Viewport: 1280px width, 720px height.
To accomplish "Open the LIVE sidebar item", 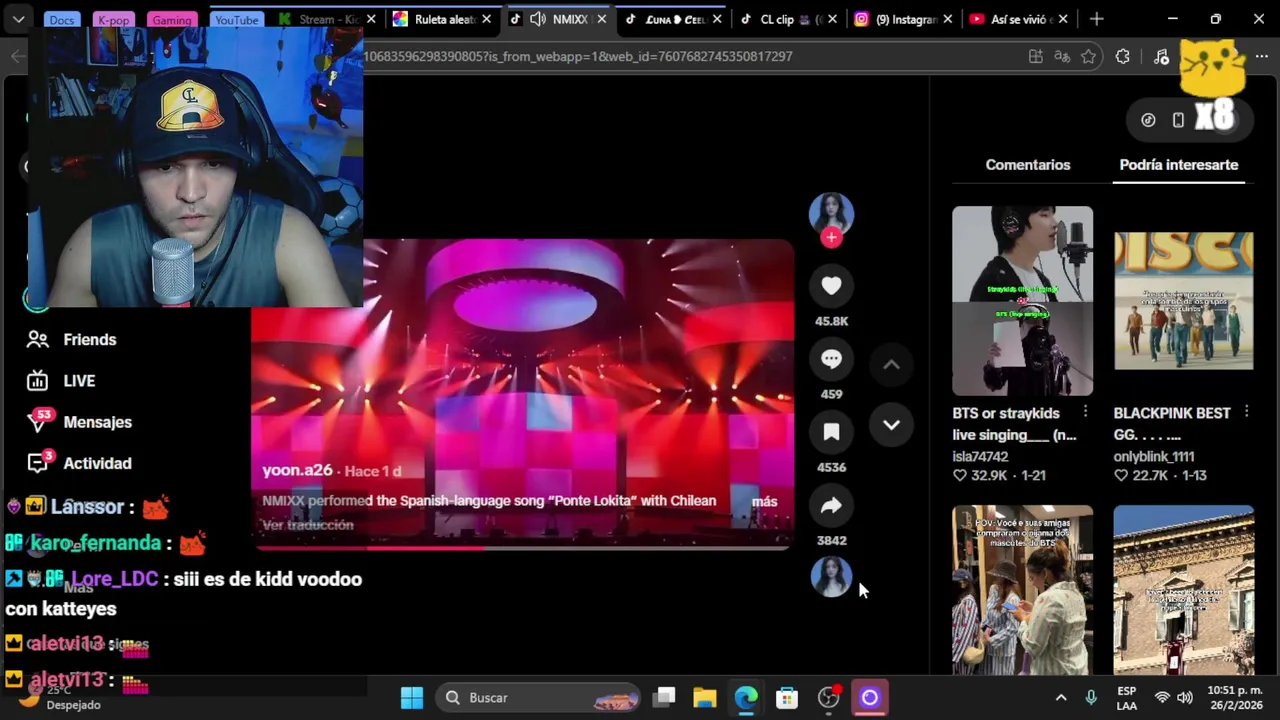I will (62, 381).
